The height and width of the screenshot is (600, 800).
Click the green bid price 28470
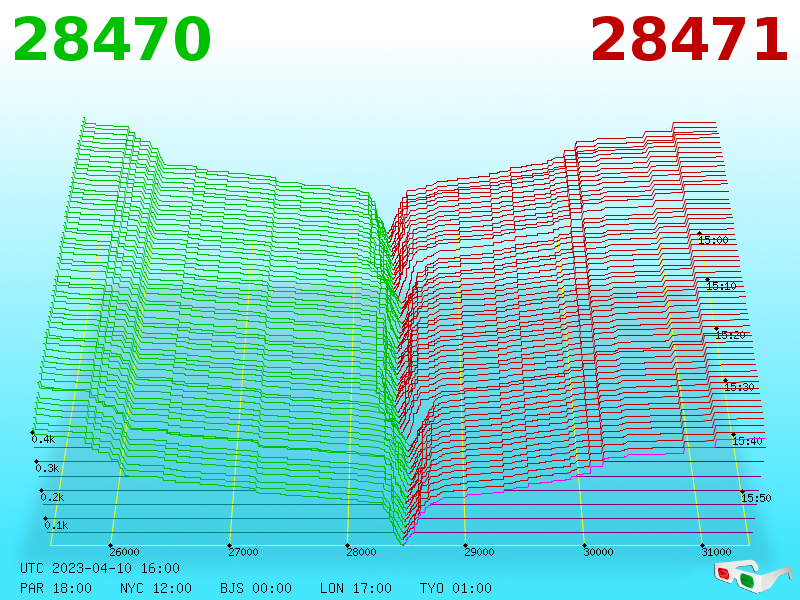point(111,40)
